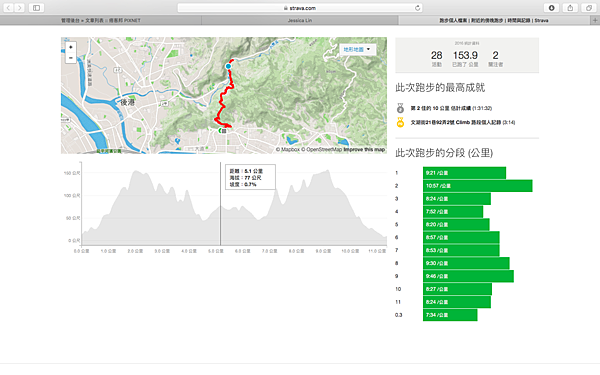Zoom out the map with minus button

70,58
